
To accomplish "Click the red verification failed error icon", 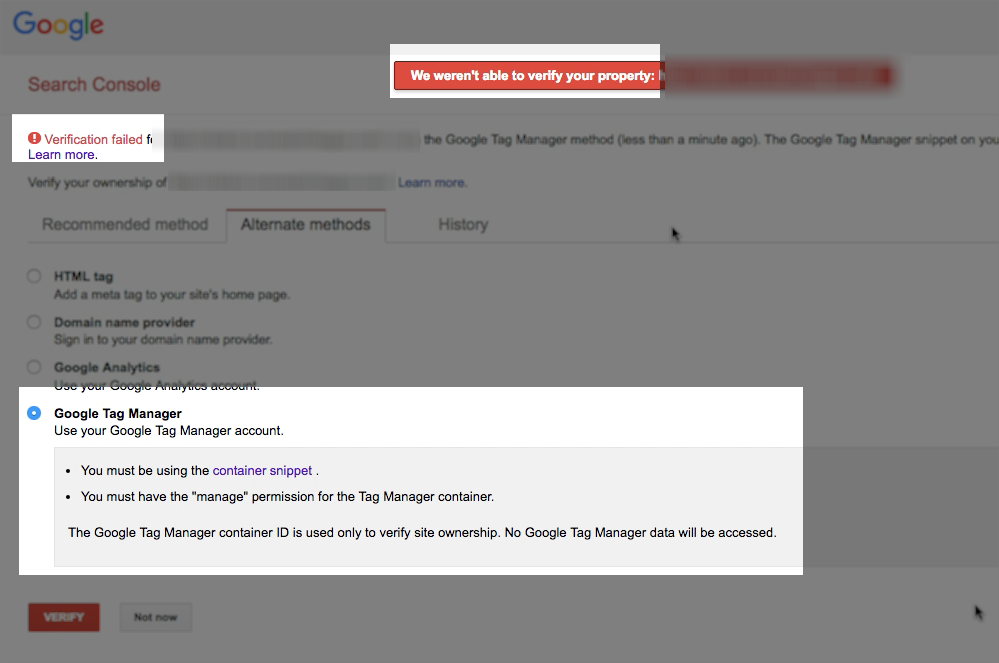I will [x=34, y=138].
